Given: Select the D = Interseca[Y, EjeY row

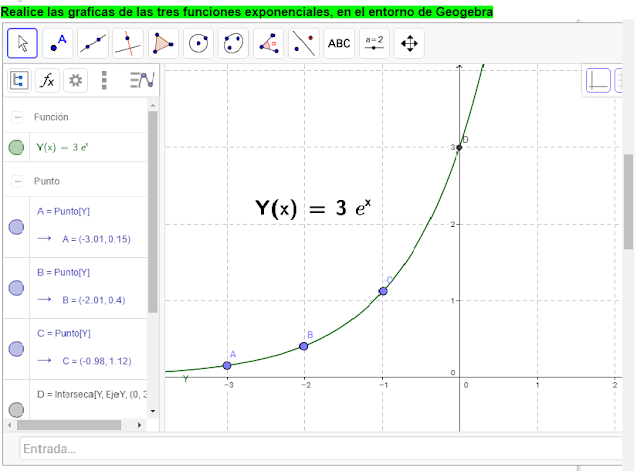Looking at the screenshot, I should click(x=92, y=394).
